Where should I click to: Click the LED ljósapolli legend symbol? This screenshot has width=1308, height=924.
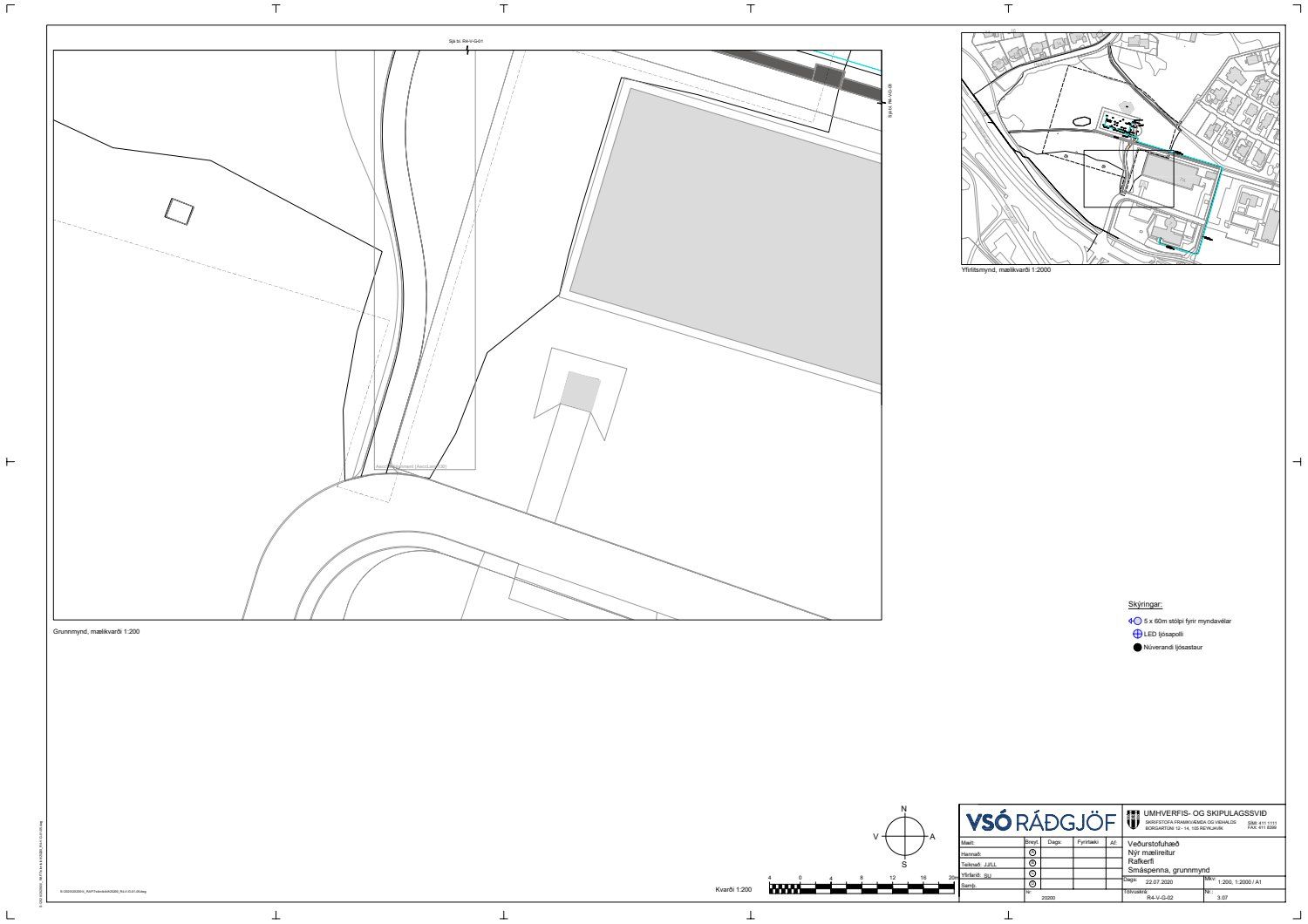(1137, 634)
